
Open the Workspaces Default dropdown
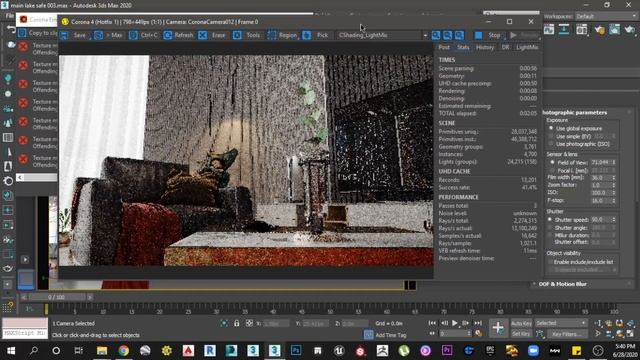[x=606, y=16]
